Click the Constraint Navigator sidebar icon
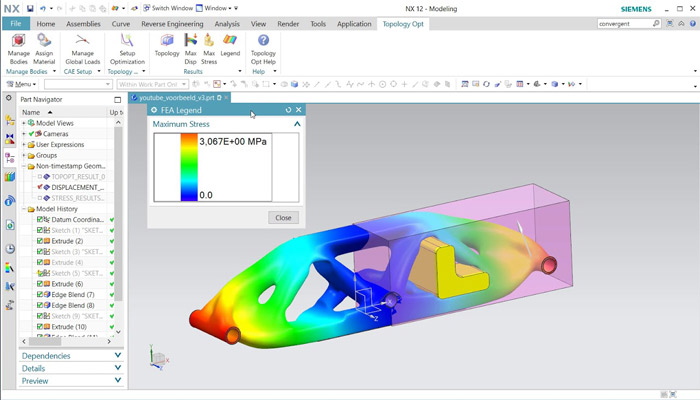 9,138
